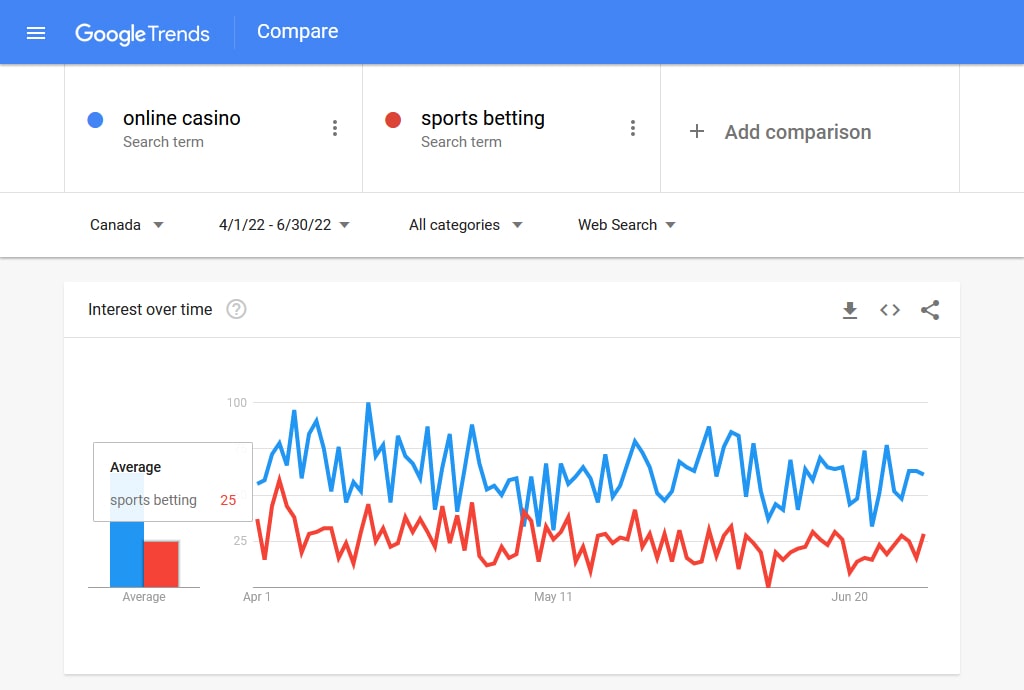
Task: Edit the sports betting search term
Action: (483, 118)
